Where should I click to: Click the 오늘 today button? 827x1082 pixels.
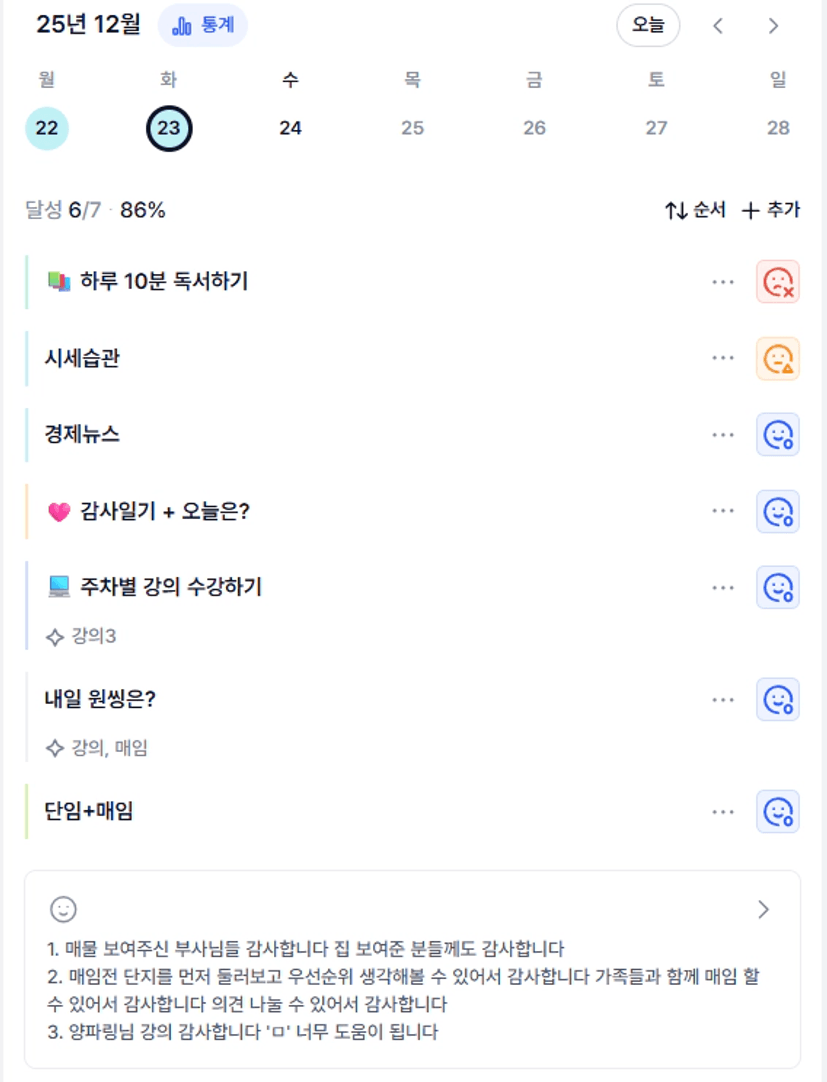pyautogui.click(x=648, y=26)
